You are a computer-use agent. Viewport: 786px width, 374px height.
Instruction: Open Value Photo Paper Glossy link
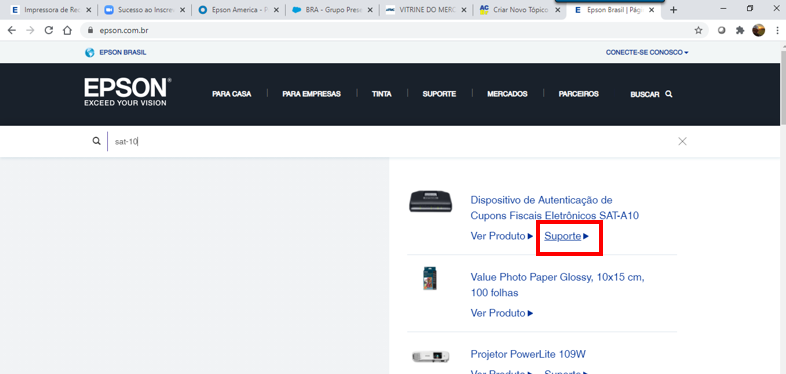click(557, 285)
